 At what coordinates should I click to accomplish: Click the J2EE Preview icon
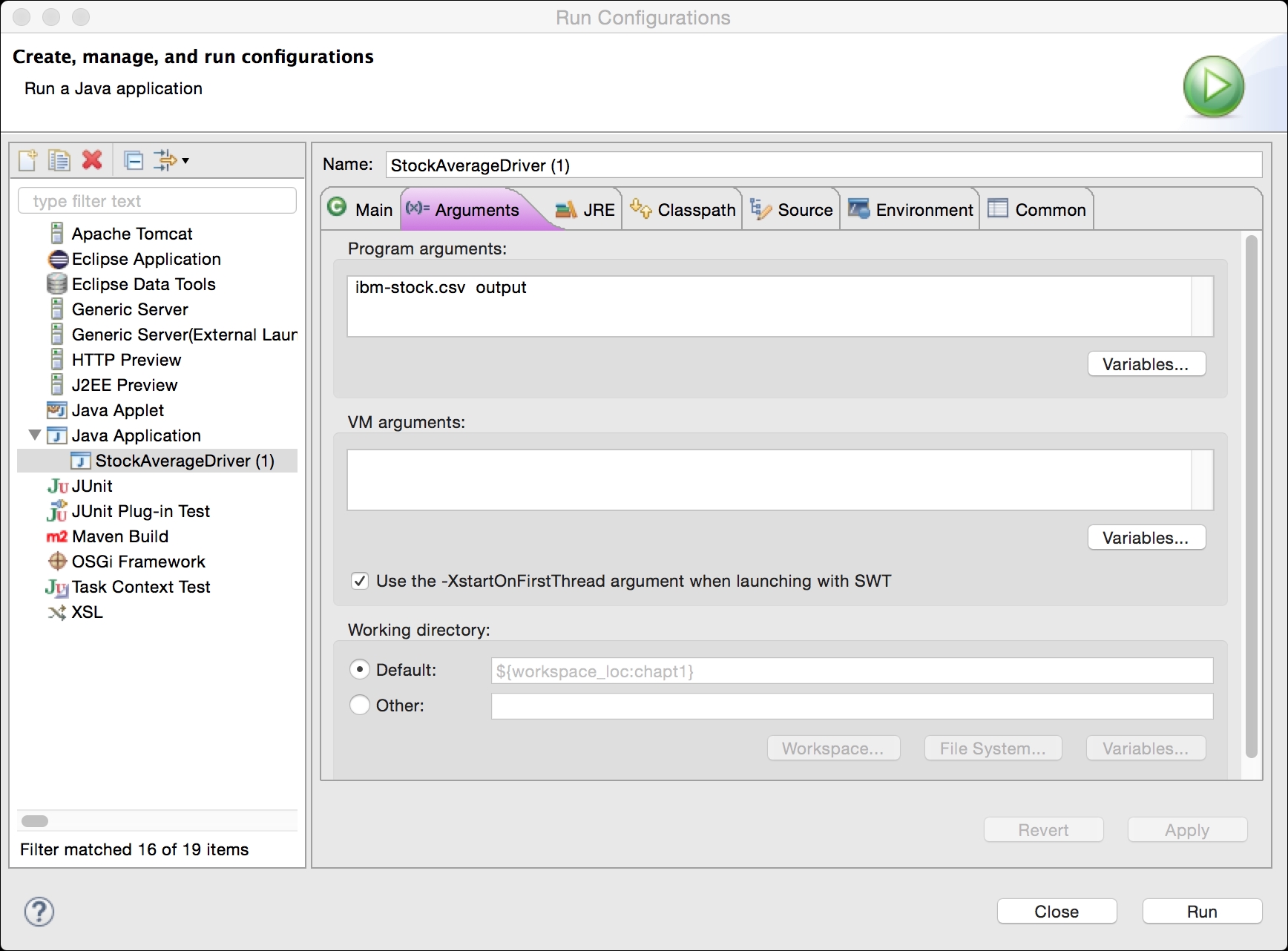[x=57, y=385]
